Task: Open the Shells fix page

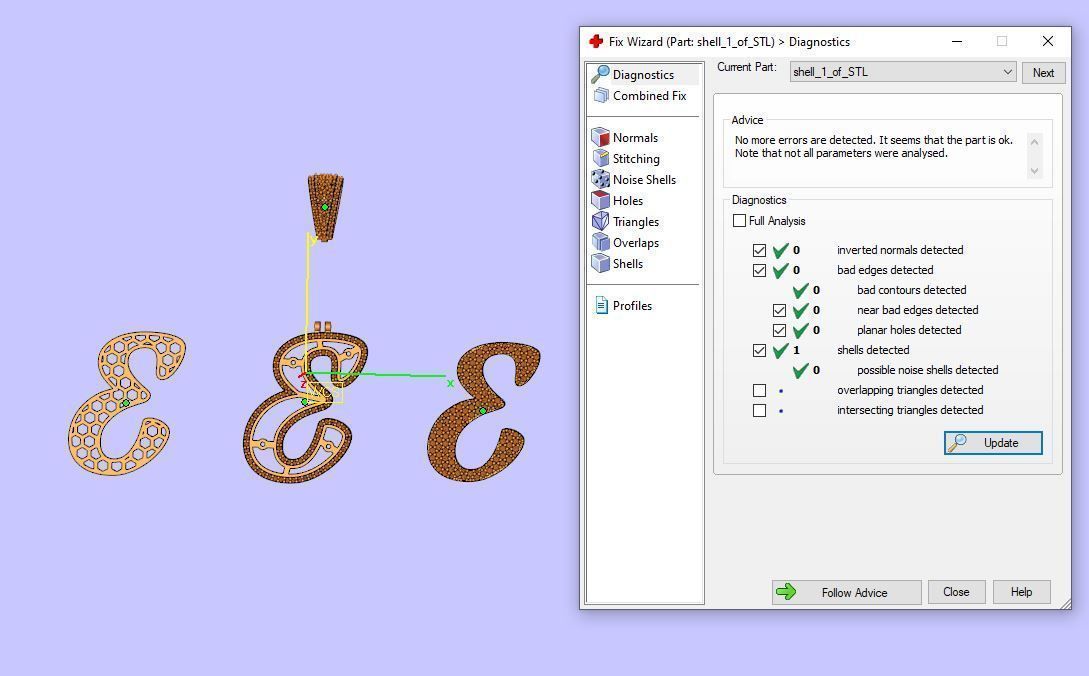Action: [627, 263]
